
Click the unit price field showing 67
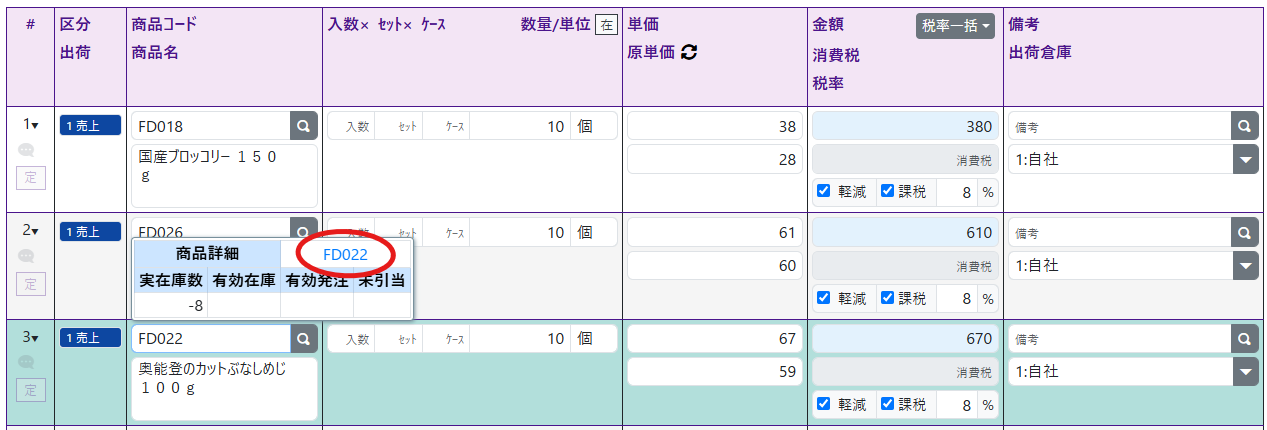tap(714, 339)
